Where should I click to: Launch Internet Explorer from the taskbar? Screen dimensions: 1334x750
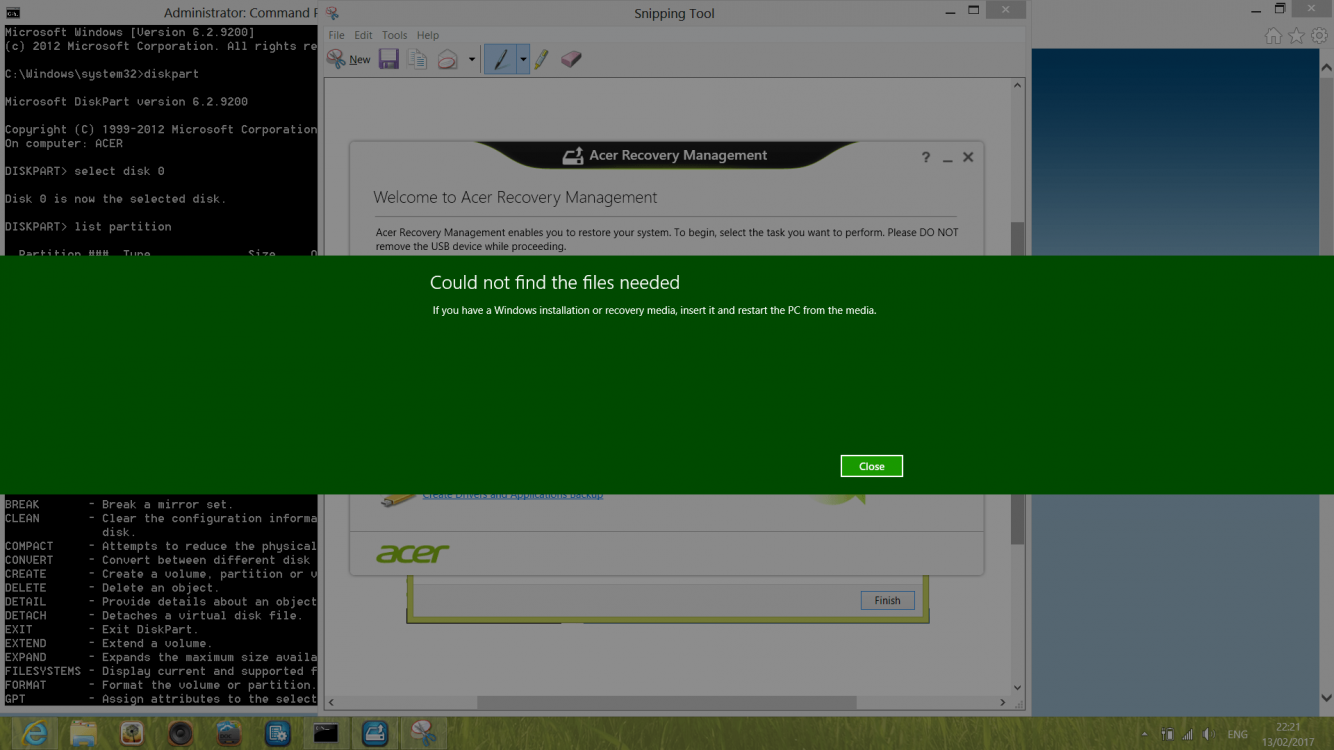pyautogui.click(x=35, y=733)
